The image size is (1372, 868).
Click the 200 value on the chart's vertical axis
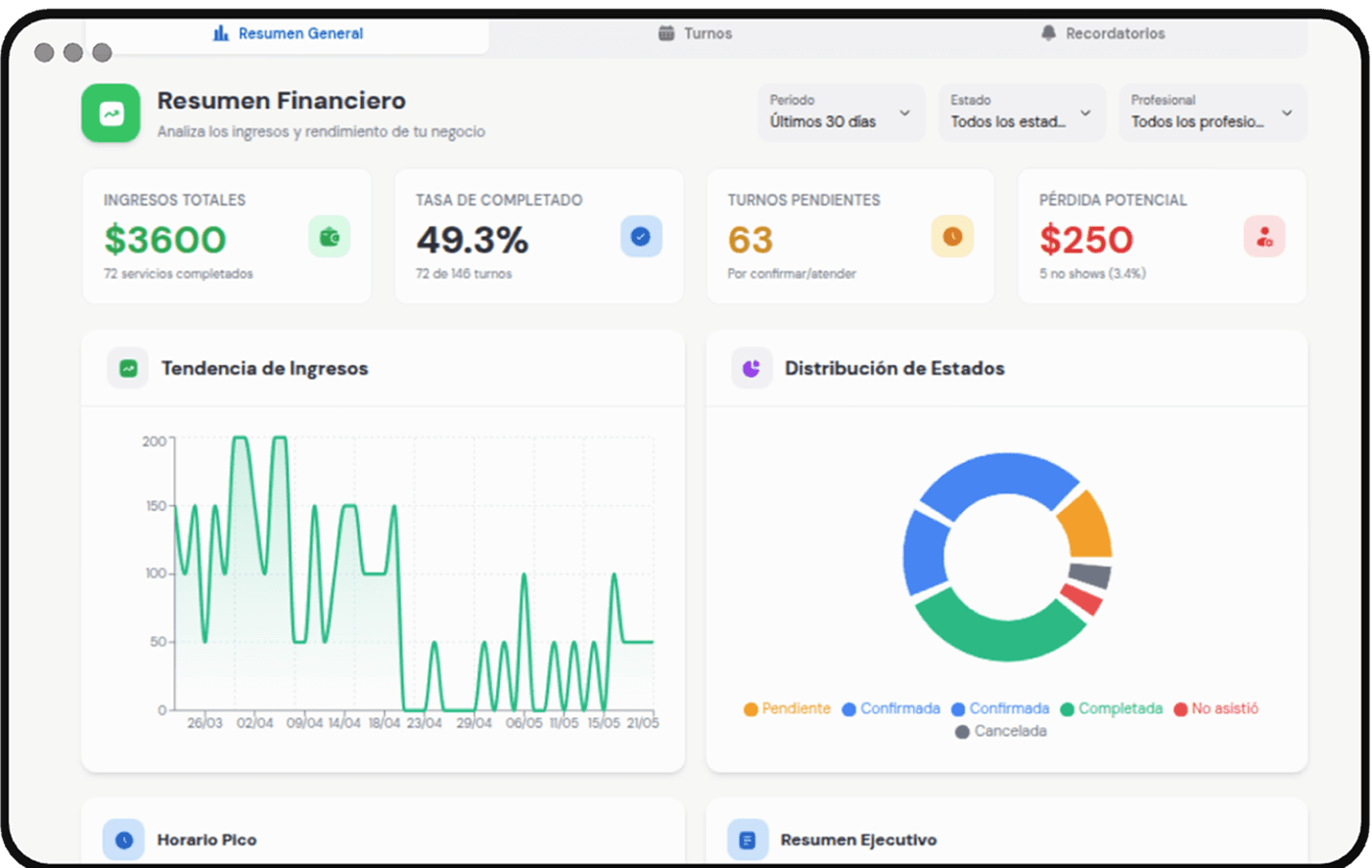coord(154,441)
